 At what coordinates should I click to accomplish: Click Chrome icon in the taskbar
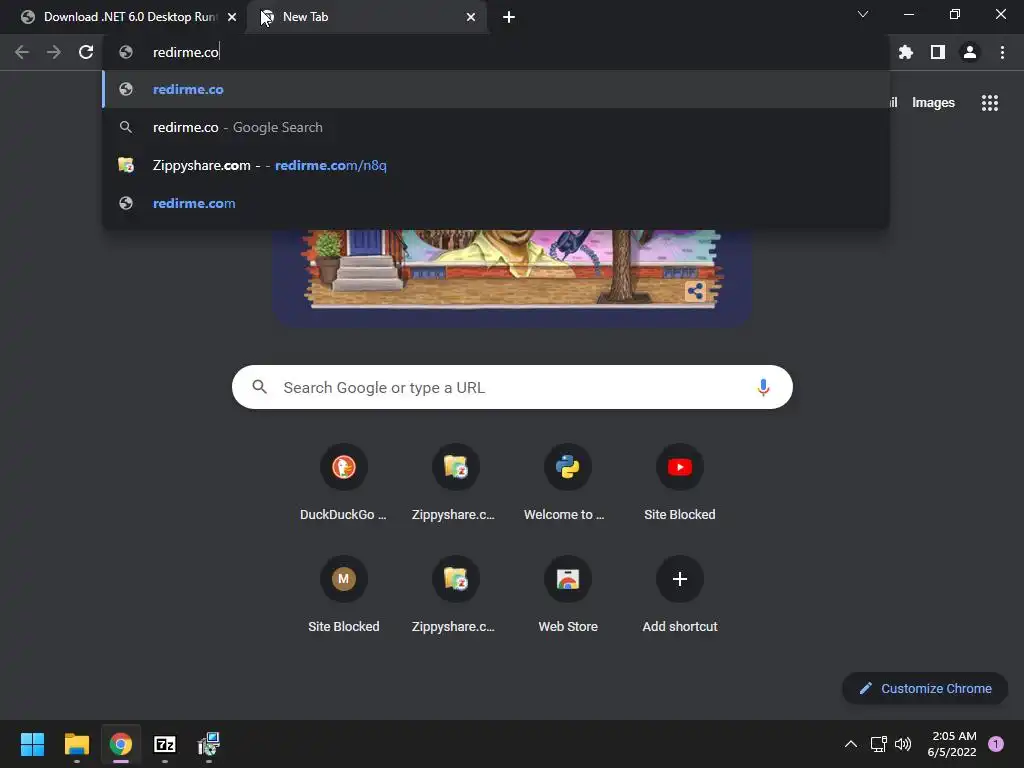click(121, 744)
